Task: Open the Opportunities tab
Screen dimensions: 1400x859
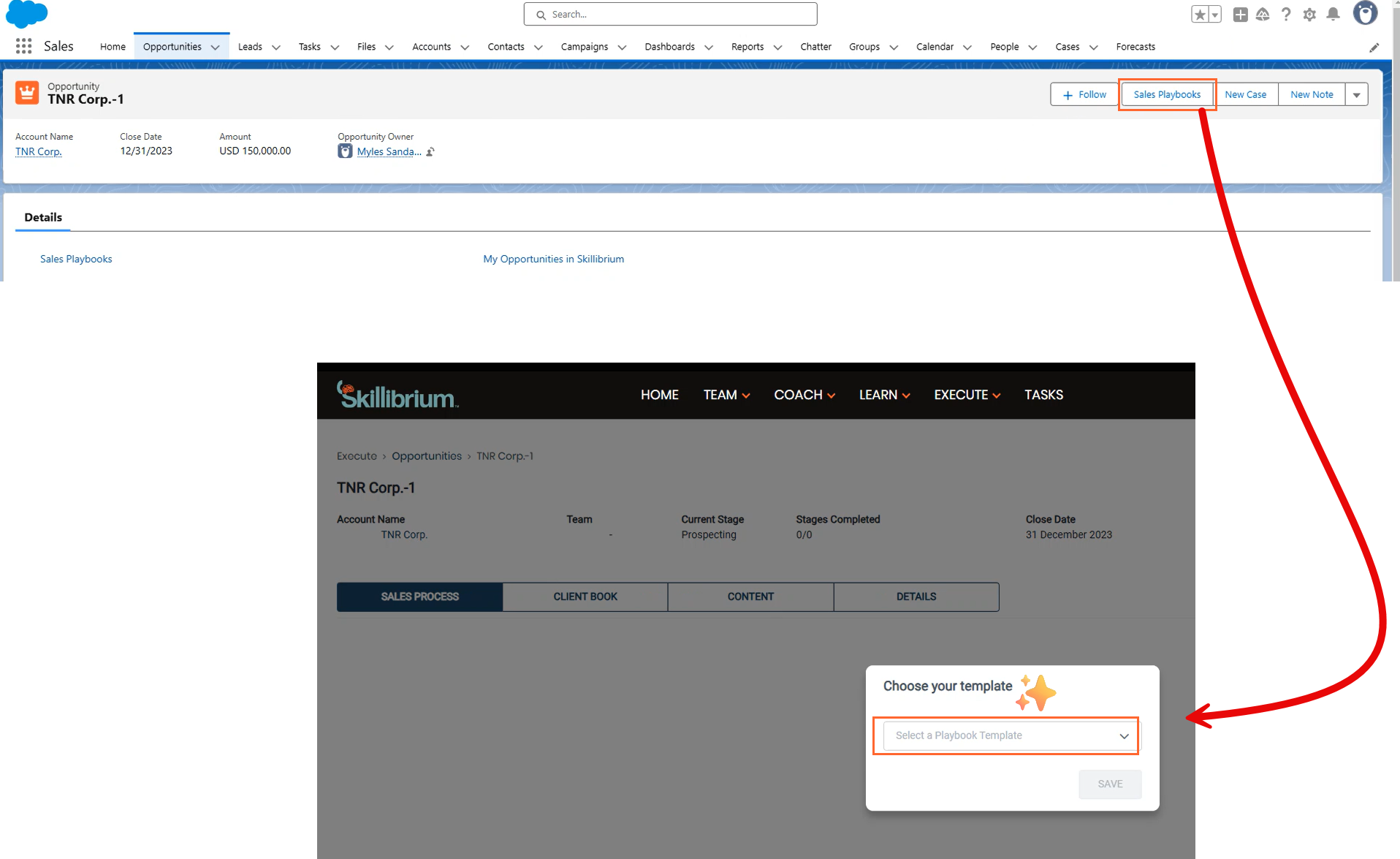Action: (172, 47)
